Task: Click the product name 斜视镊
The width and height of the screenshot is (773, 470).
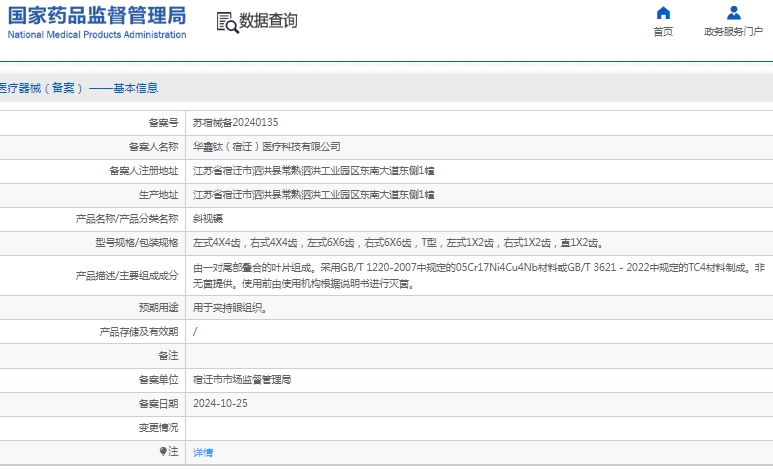Action: (208, 218)
